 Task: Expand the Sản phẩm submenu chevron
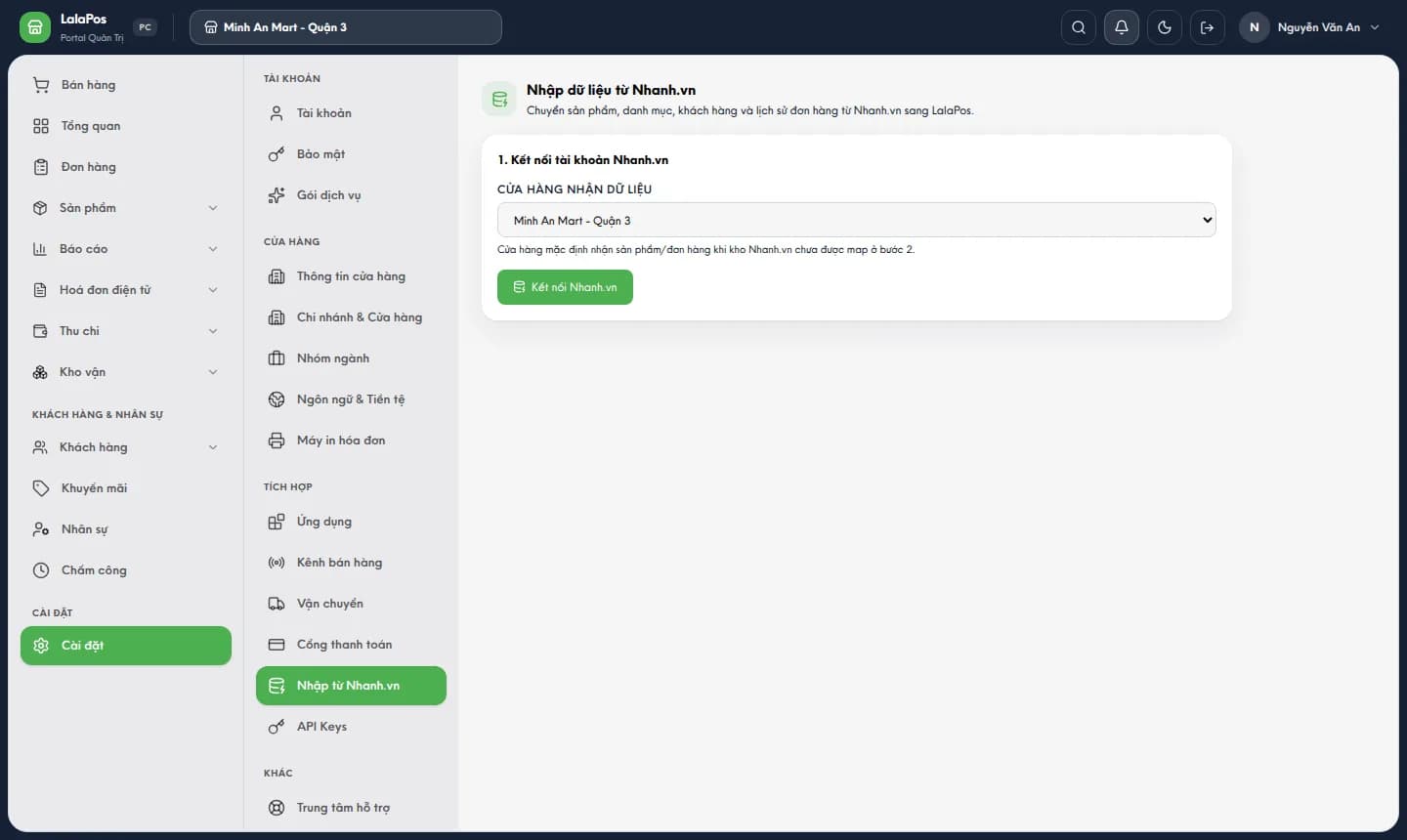pos(213,208)
